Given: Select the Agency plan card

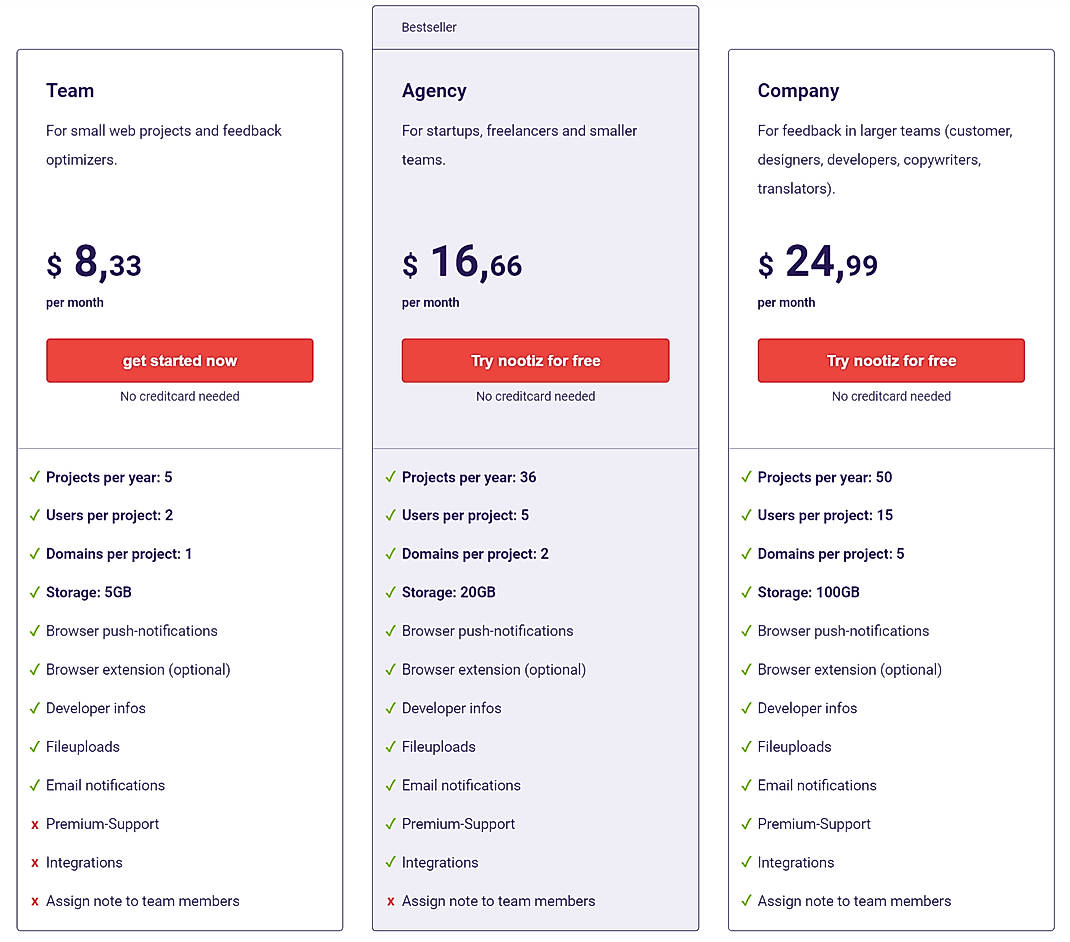Looking at the screenshot, I should click(x=535, y=470).
